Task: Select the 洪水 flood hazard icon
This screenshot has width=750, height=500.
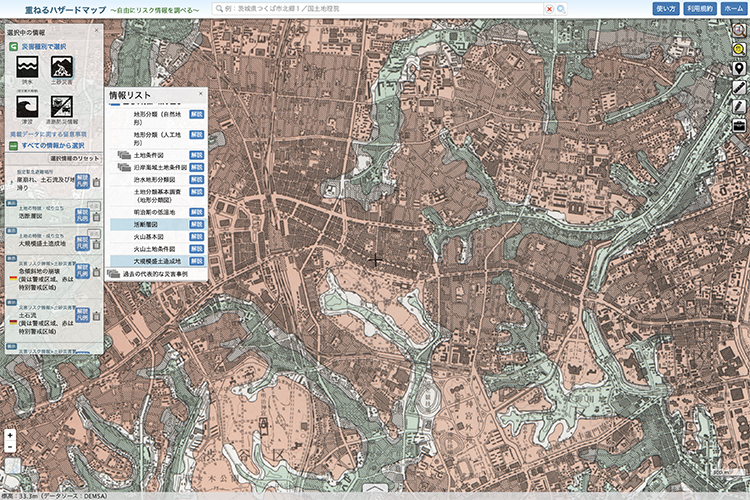Action: [25, 69]
